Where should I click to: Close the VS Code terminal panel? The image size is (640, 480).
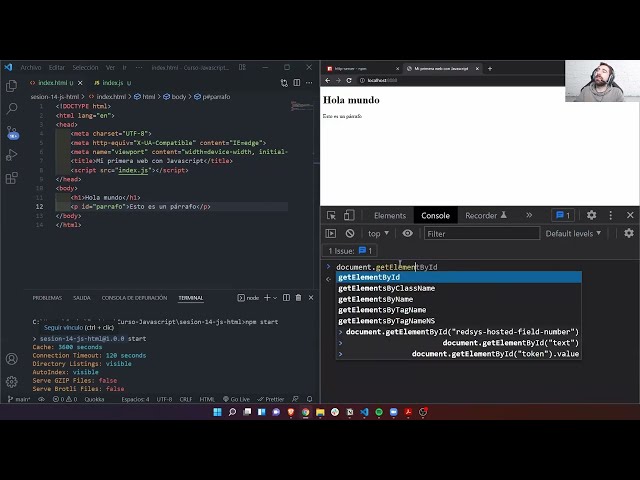point(311,298)
